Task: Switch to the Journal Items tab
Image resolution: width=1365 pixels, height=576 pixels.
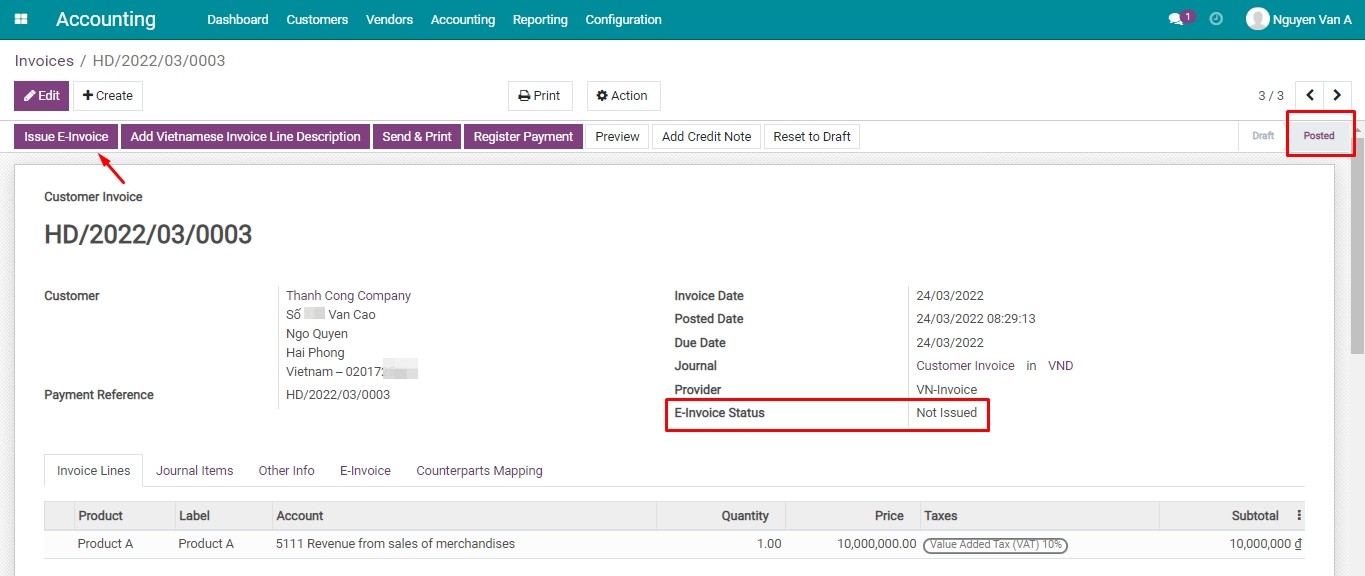Action: click(x=194, y=470)
